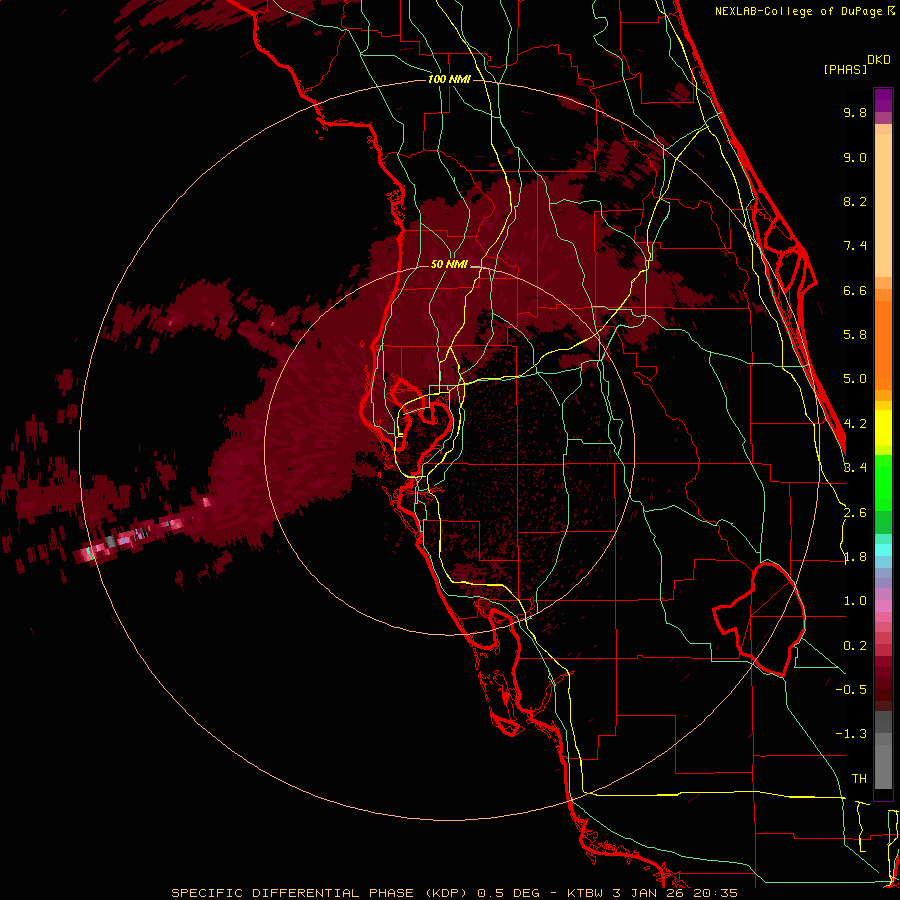Pick the gray segment beside the TH label

(883, 766)
